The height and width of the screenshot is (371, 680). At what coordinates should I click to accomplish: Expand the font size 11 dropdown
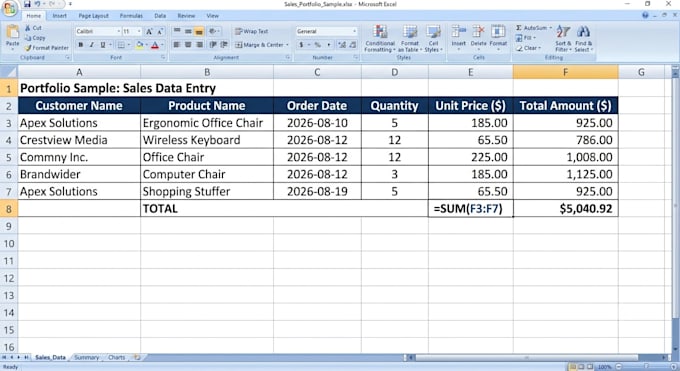point(139,31)
